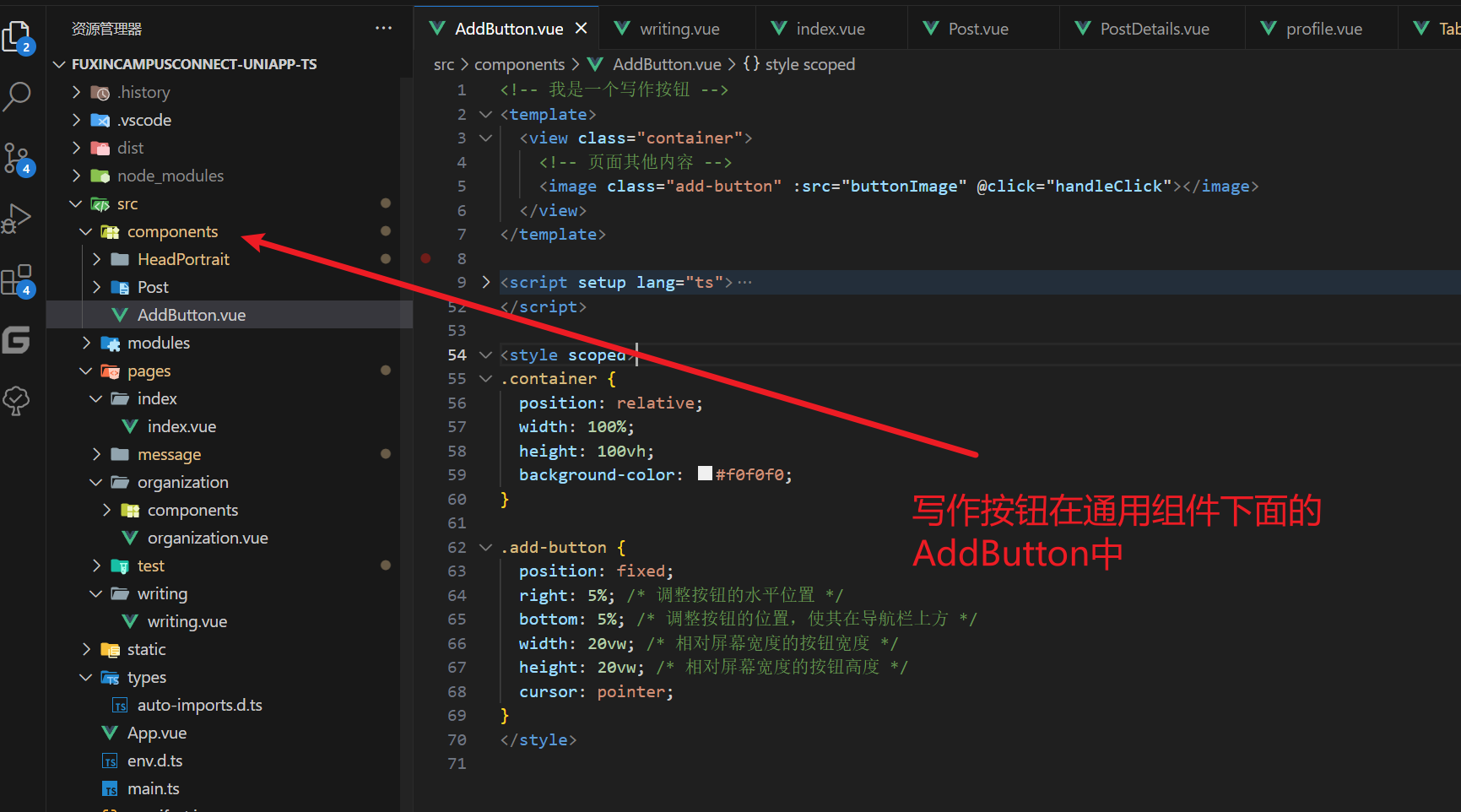The width and height of the screenshot is (1461, 812).
Task: Open index.vue in the file tree
Action: click(181, 426)
